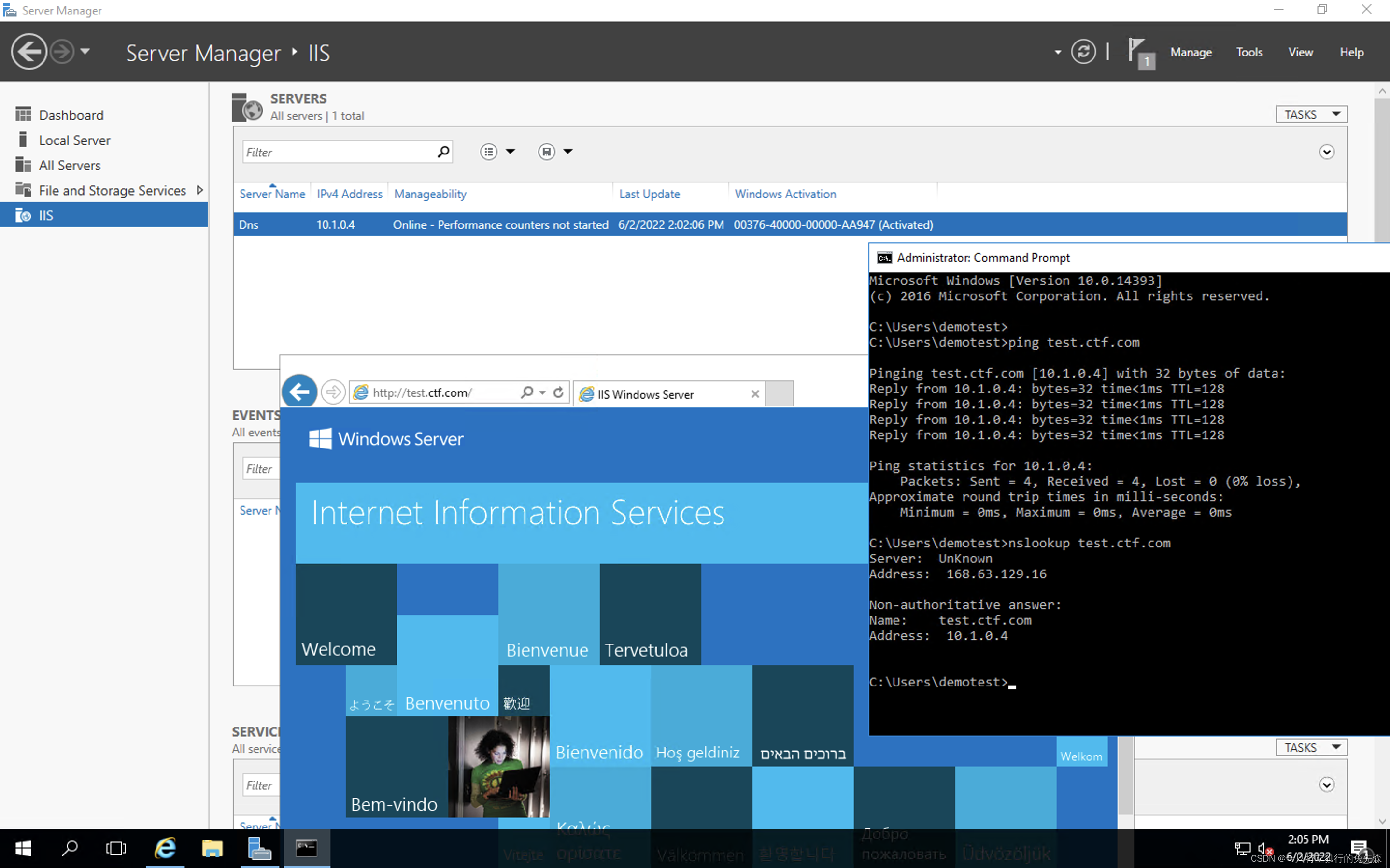Sort by Manageability column header

tap(430, 194)
